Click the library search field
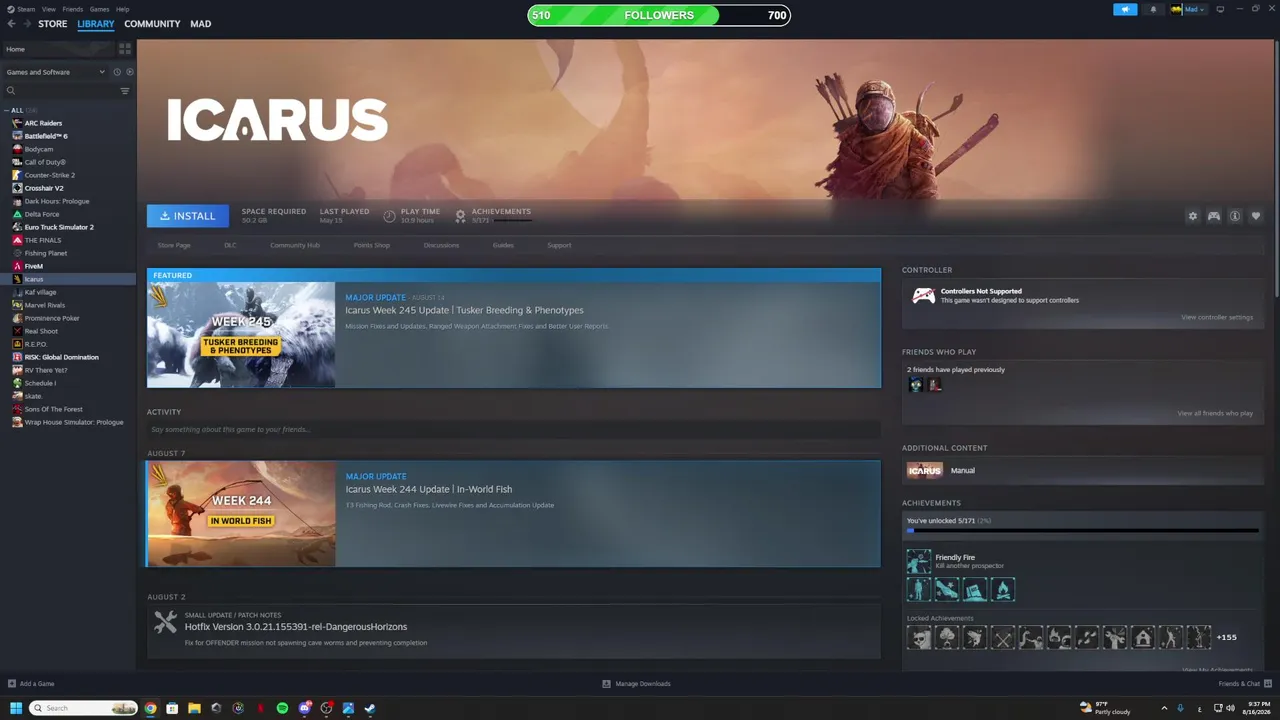Image resolution: width=1280 pixels, height=720 pixels. pos(61,91)
